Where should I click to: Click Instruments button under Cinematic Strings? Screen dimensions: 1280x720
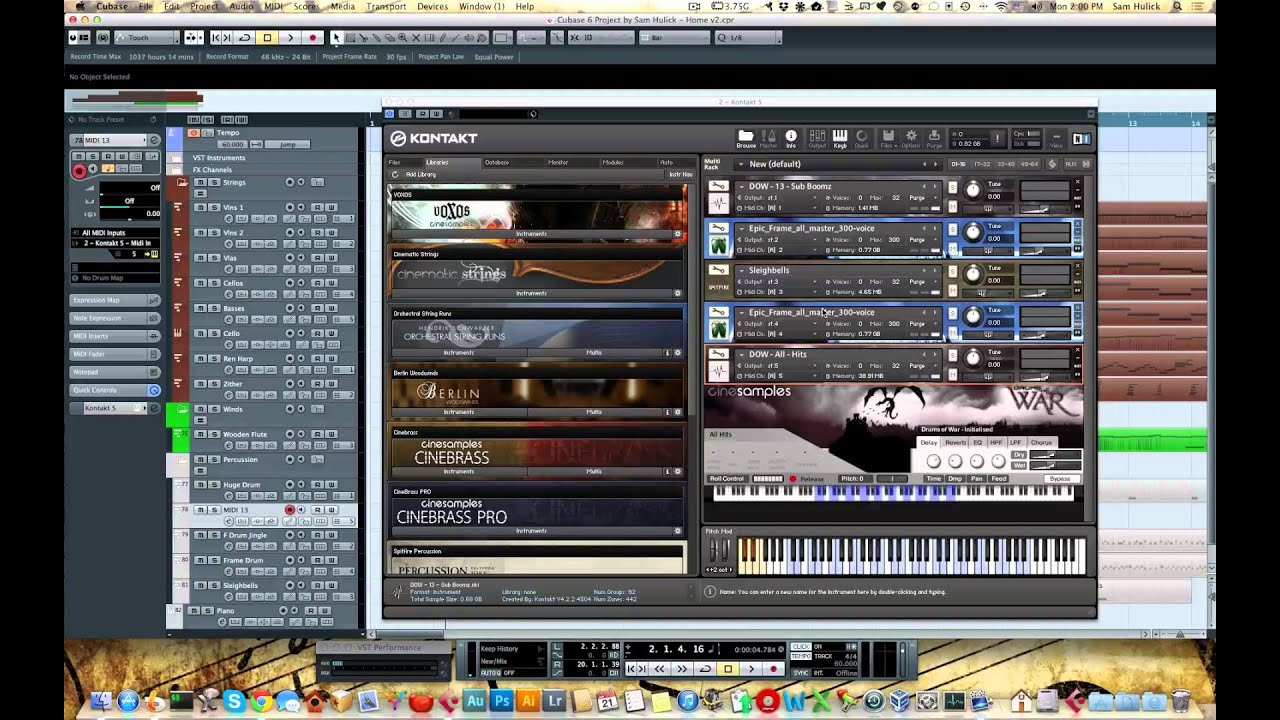531,293
